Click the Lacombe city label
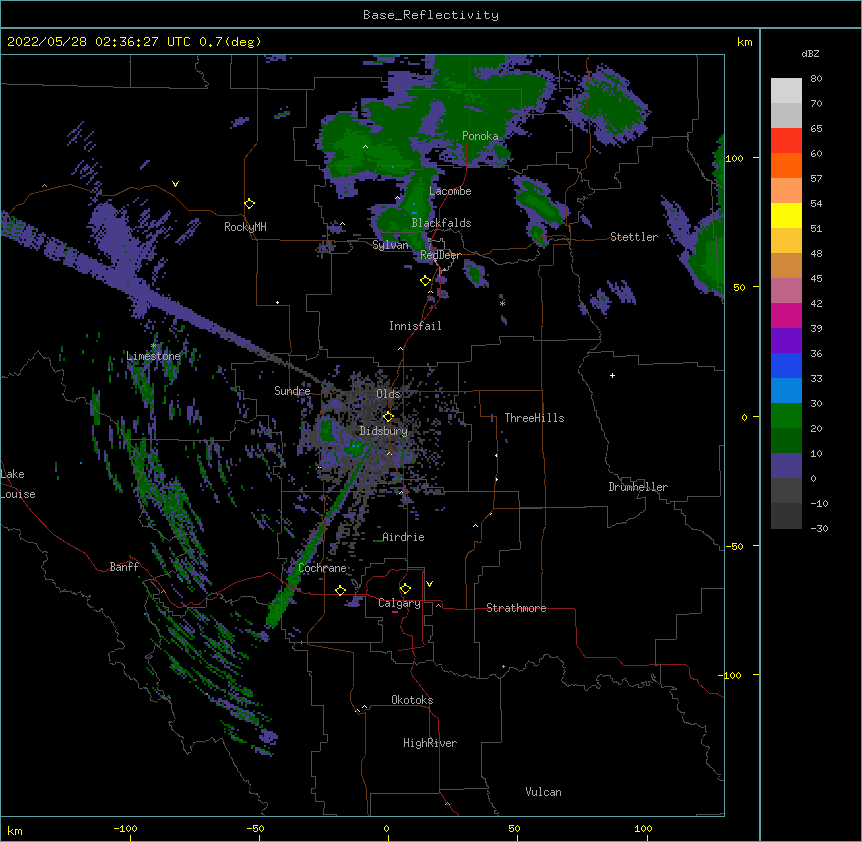The height and width of the screenshot is (842, 862). coord(450,191)
